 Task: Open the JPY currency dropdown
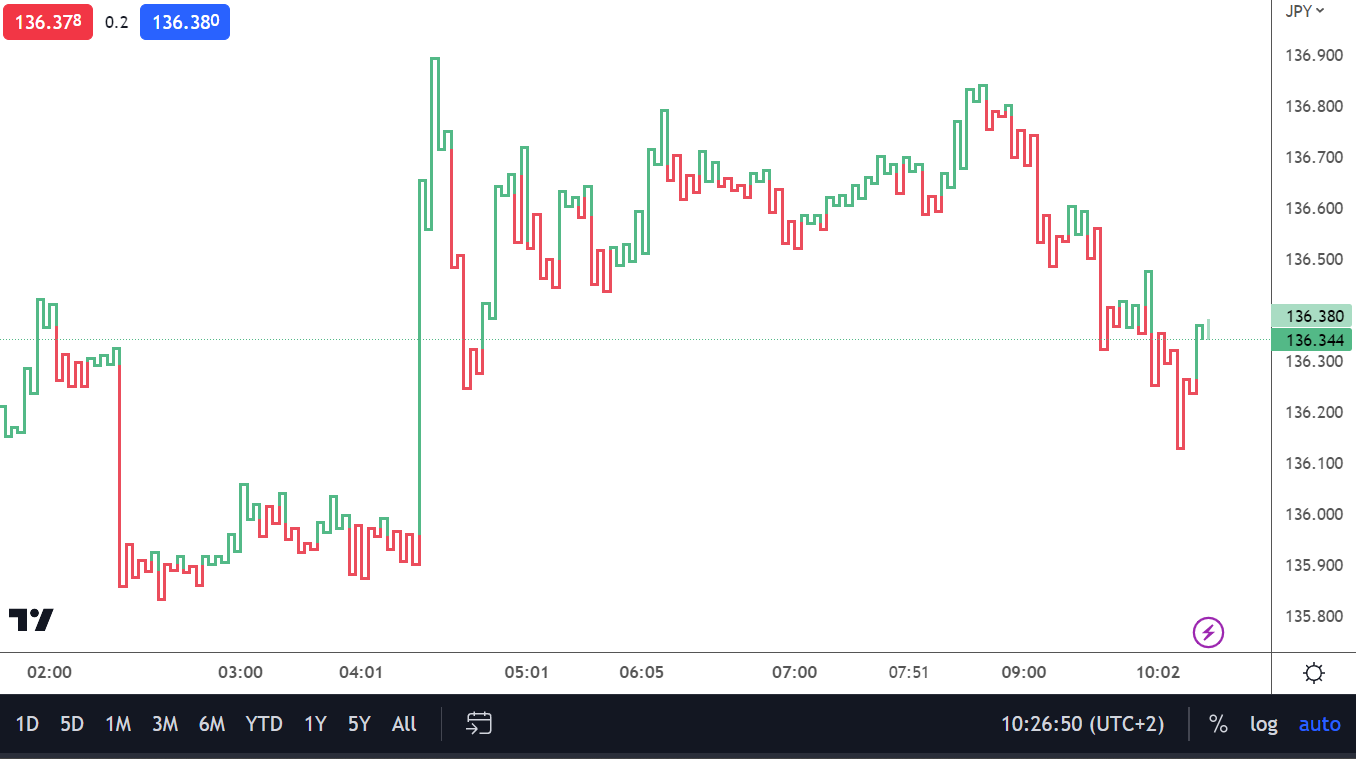coord(1305,11)
